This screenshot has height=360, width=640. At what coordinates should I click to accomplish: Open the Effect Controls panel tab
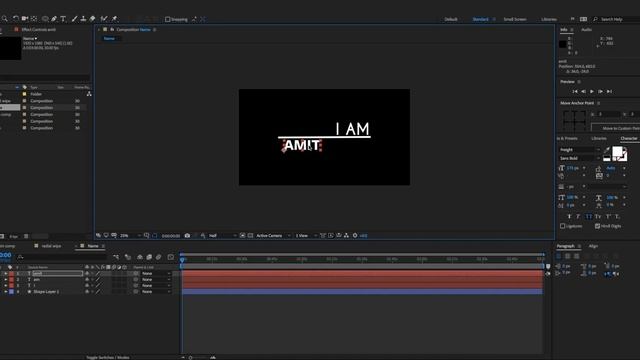tap(39, 29)
